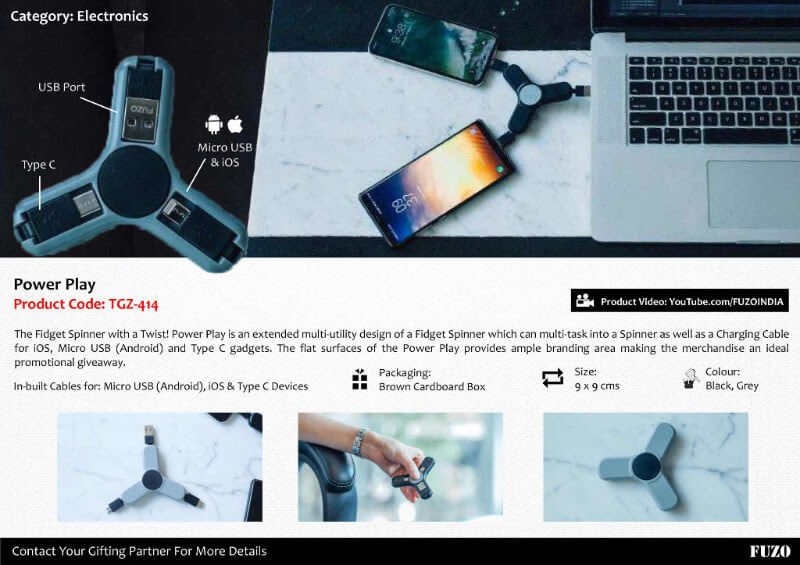Open thumbnail of hand holding spinner
The height and width of the screenshot is (565, 800).
click(x=401, y=467)
